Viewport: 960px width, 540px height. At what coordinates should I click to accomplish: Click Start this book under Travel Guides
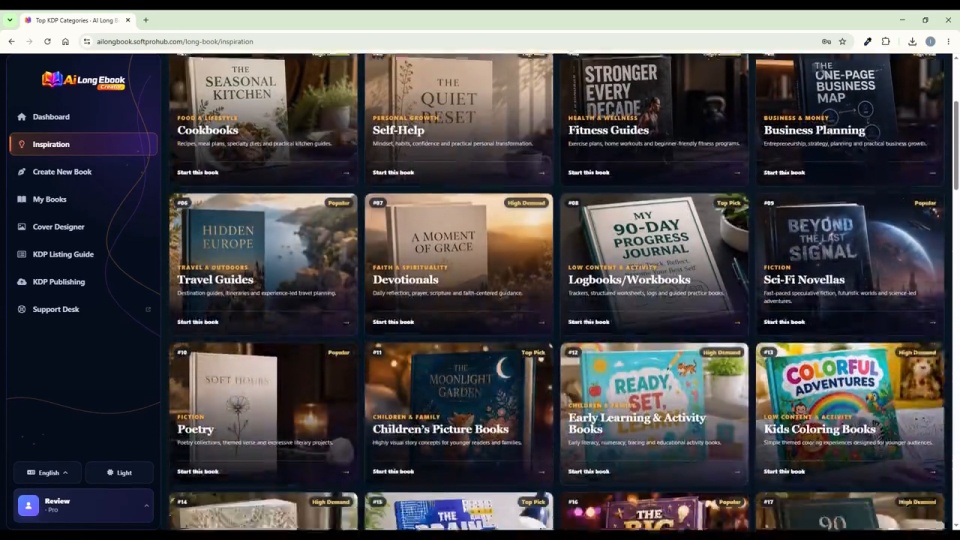(198, 322)
